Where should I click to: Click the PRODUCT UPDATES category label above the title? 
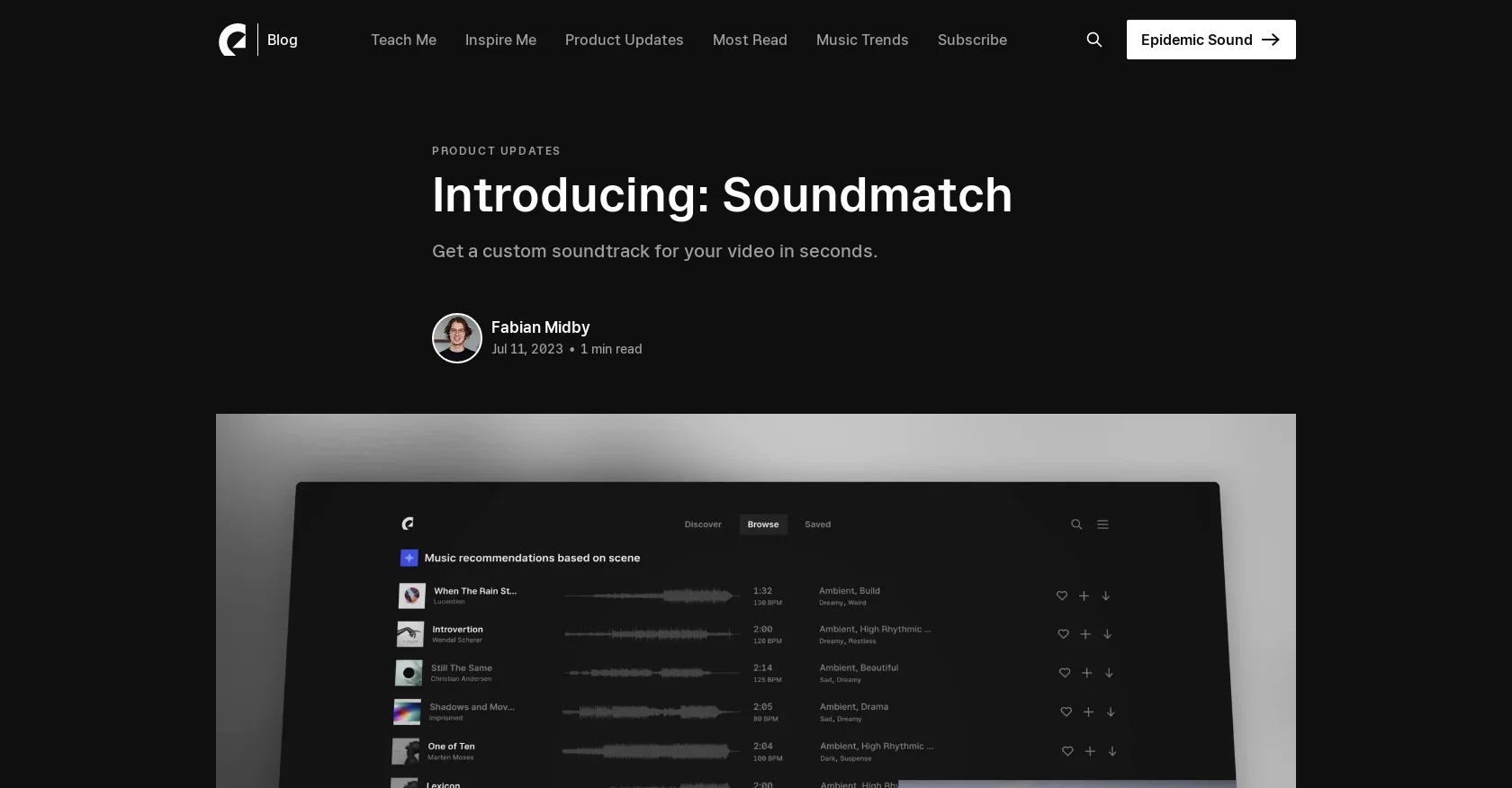point(496,151)
